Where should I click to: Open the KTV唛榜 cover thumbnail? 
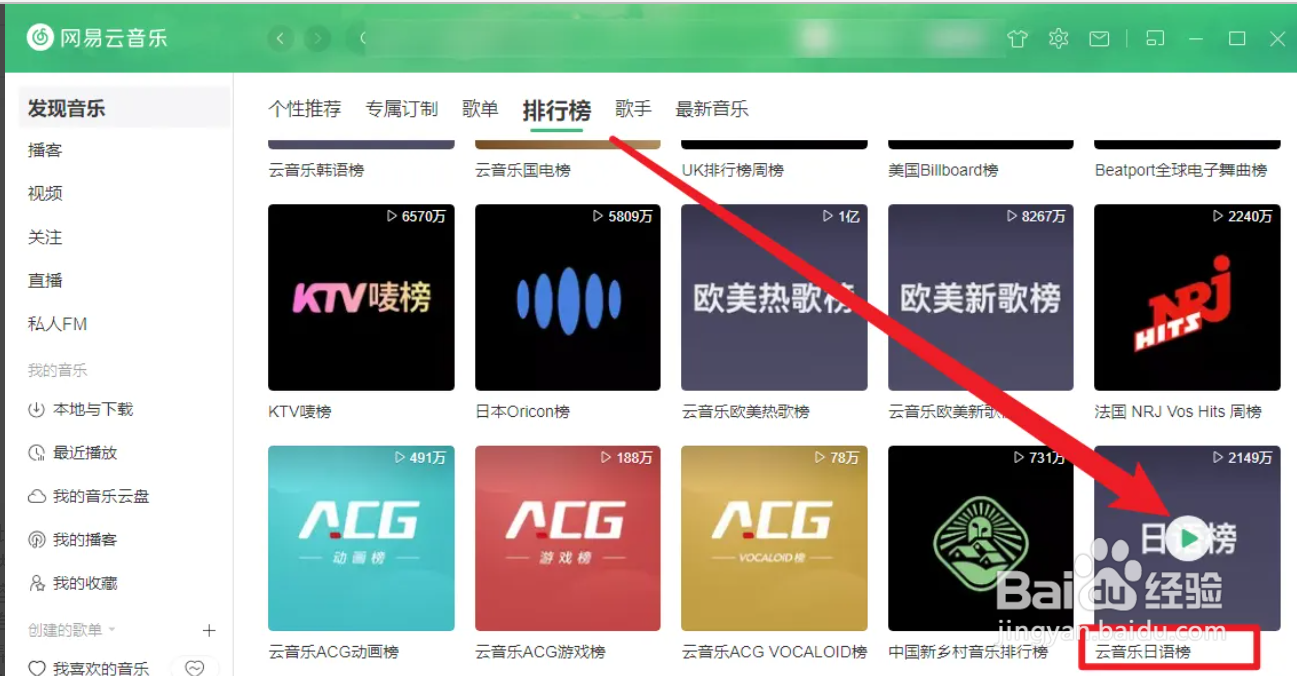pyautogui.click(x=361, y=297)
